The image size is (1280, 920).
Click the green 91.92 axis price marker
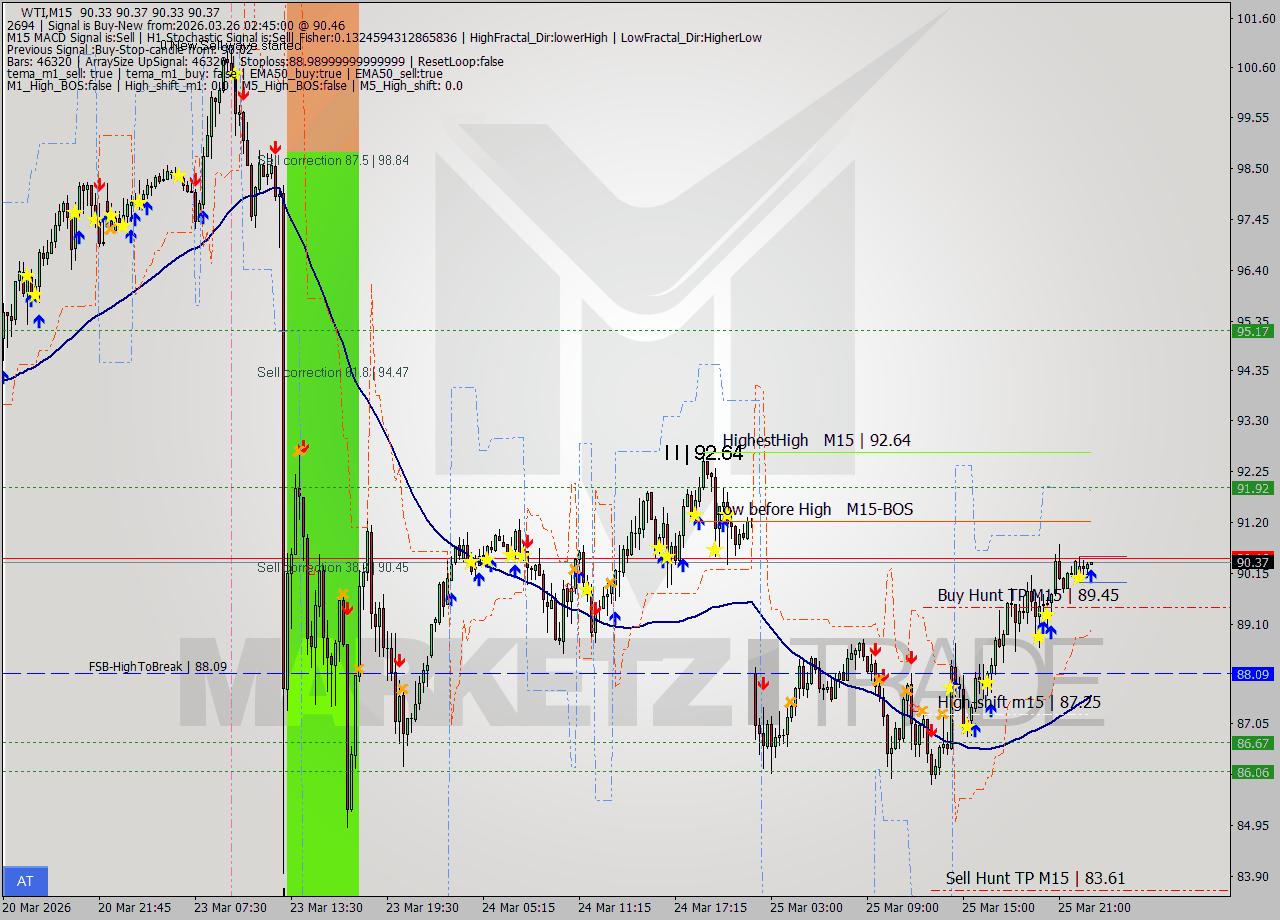click(x=1255, y=489)
